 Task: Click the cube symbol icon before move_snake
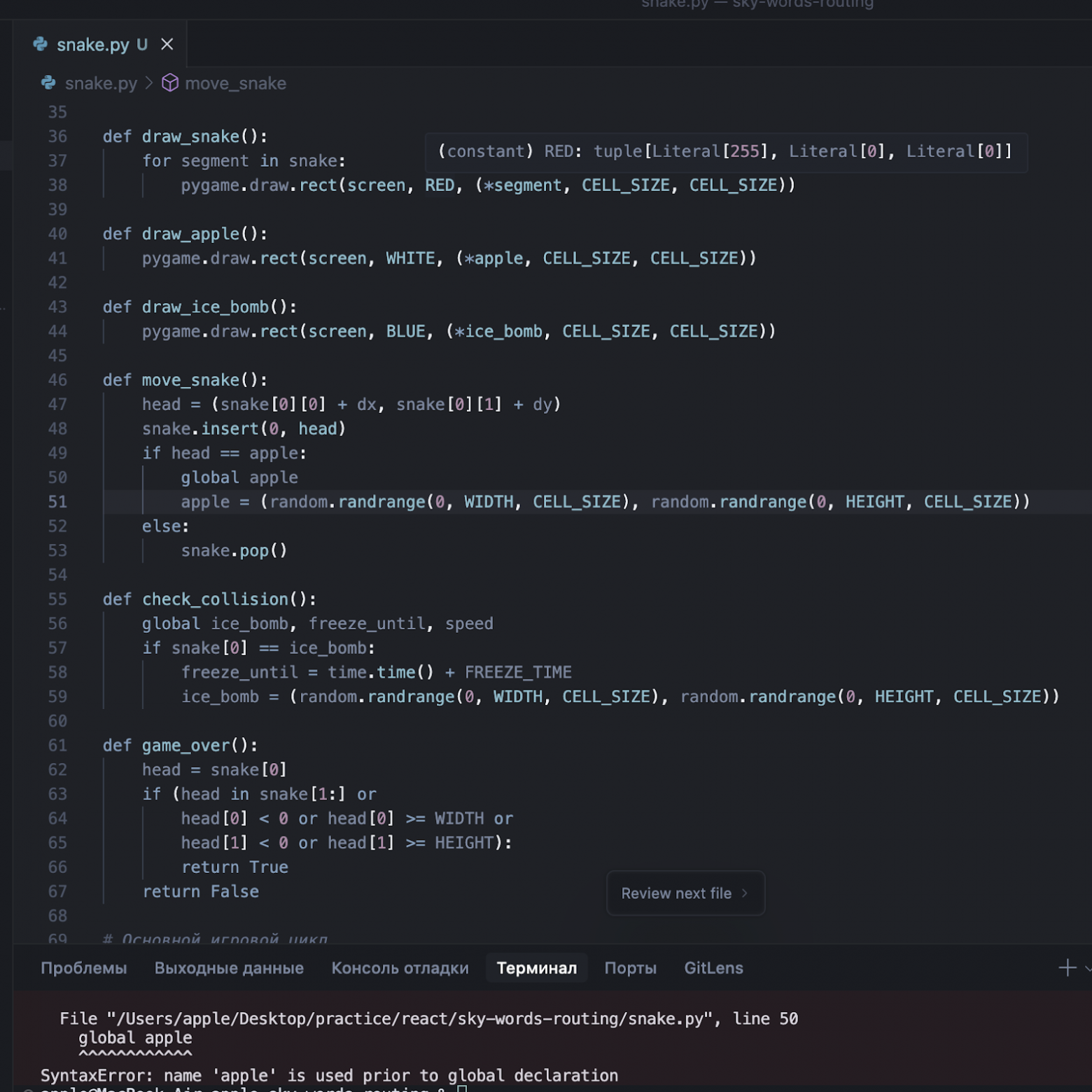point(170,83)
